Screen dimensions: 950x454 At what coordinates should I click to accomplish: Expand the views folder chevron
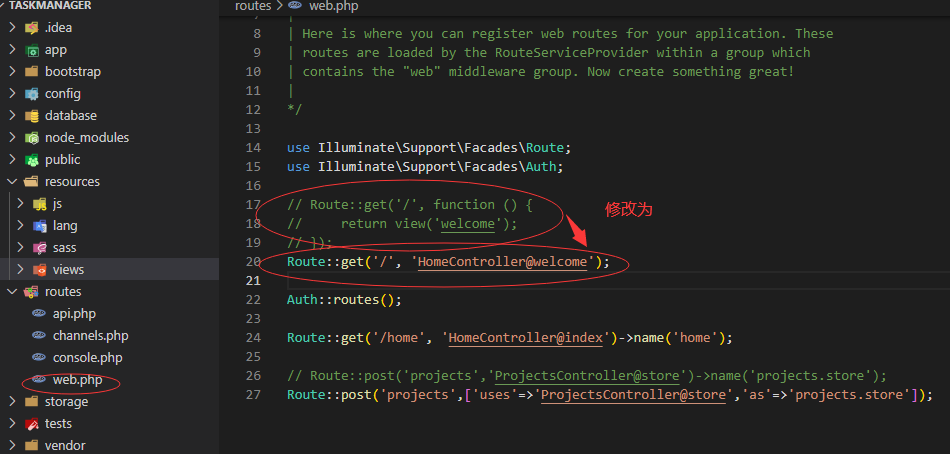[x=20, y=270]
